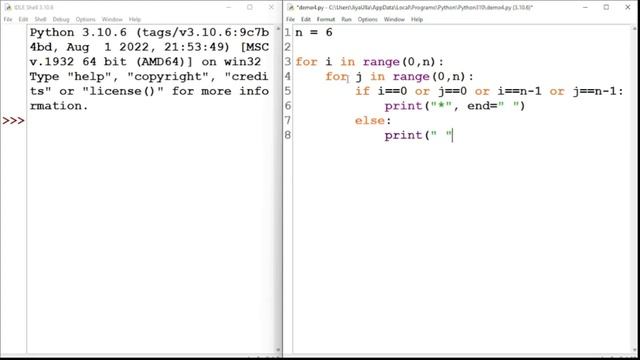Viewport: 640px width, 360px height.
Task: Click the 'Python 3.10.6' text in the shell
Action: click(78, 33)
